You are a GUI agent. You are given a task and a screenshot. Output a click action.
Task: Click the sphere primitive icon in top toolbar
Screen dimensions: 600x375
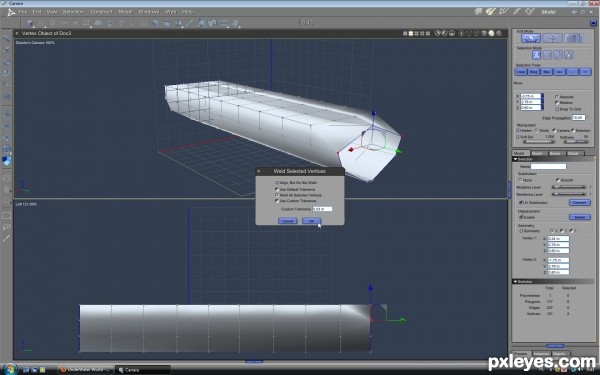point(30,23)
